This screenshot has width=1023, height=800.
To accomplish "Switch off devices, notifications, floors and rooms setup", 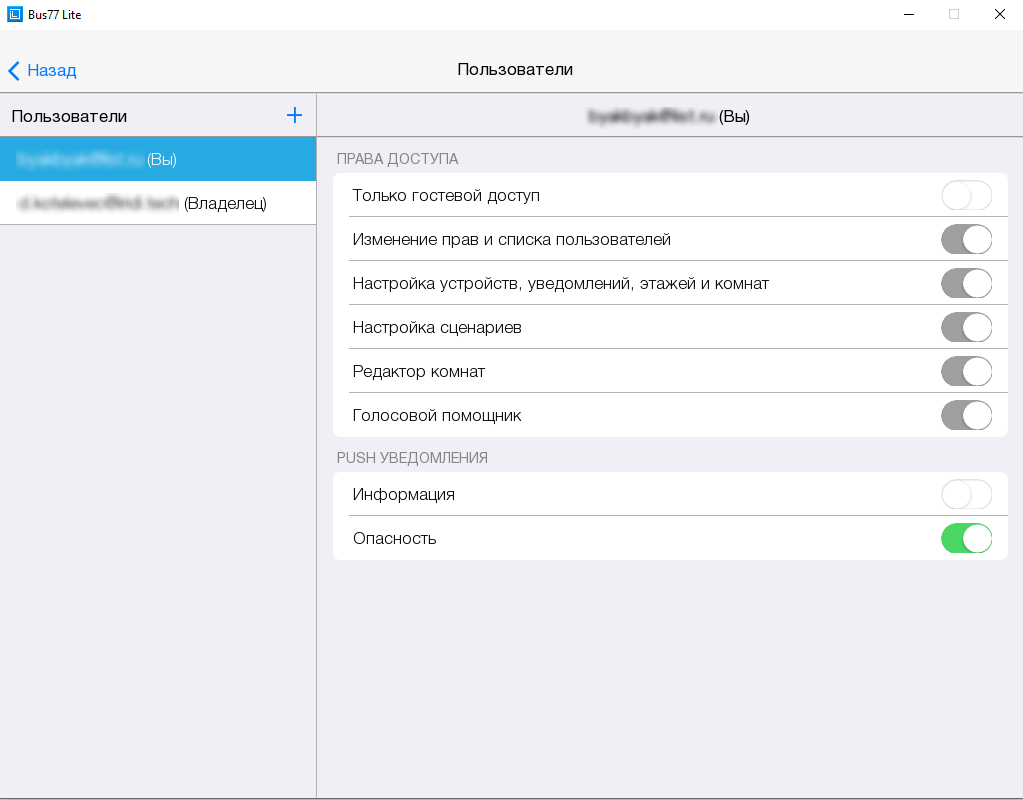I will (x=966, y=283).
